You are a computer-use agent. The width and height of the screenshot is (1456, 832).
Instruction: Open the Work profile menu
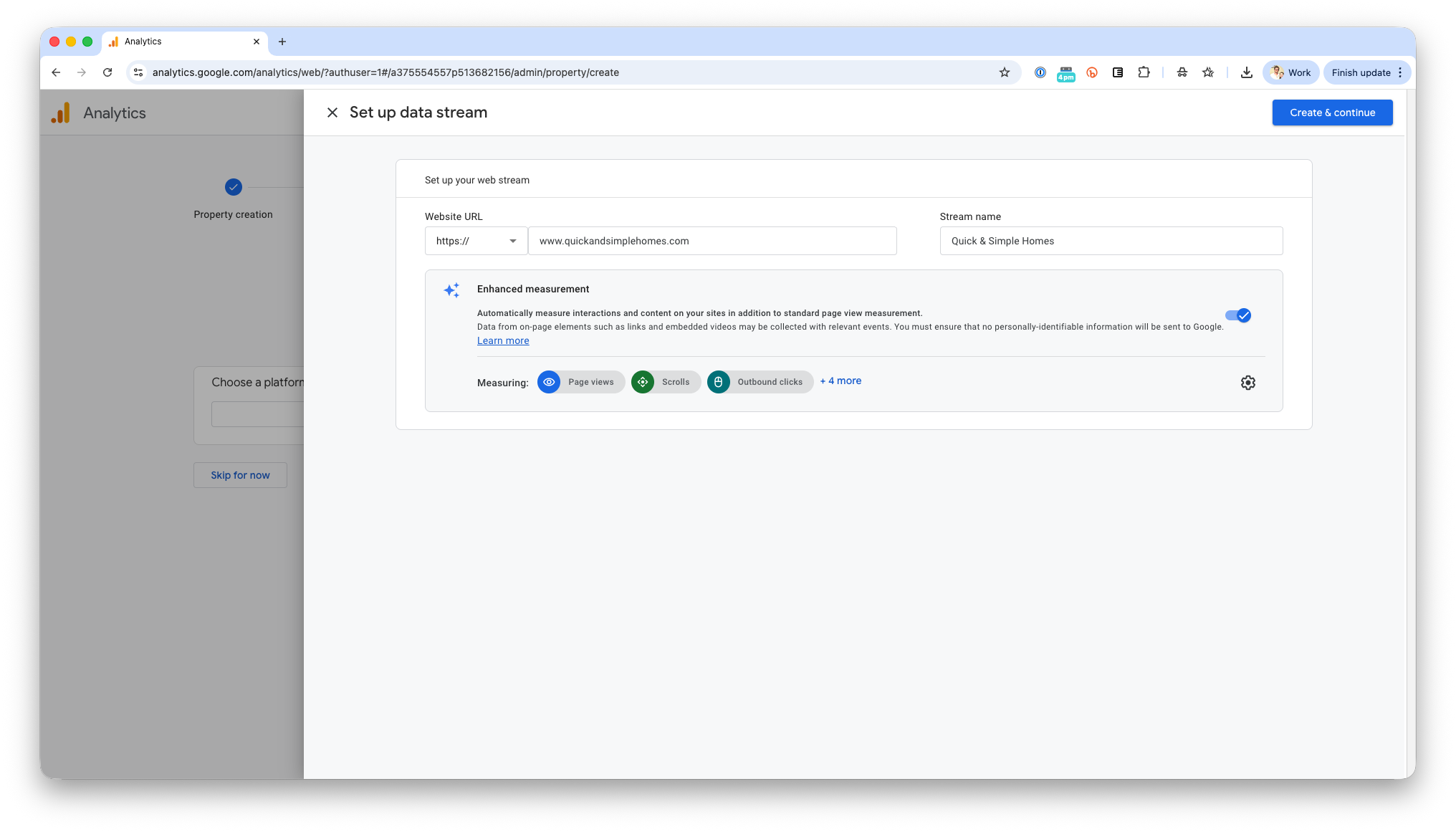(1290, 72)
